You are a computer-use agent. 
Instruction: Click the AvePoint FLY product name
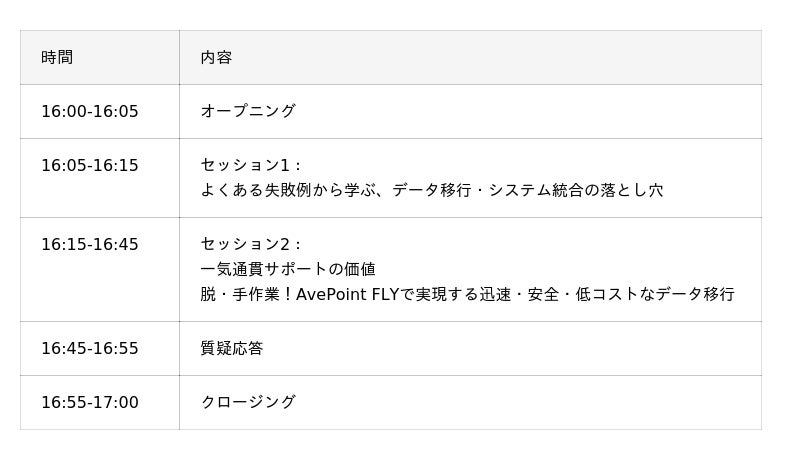[345, 295]
